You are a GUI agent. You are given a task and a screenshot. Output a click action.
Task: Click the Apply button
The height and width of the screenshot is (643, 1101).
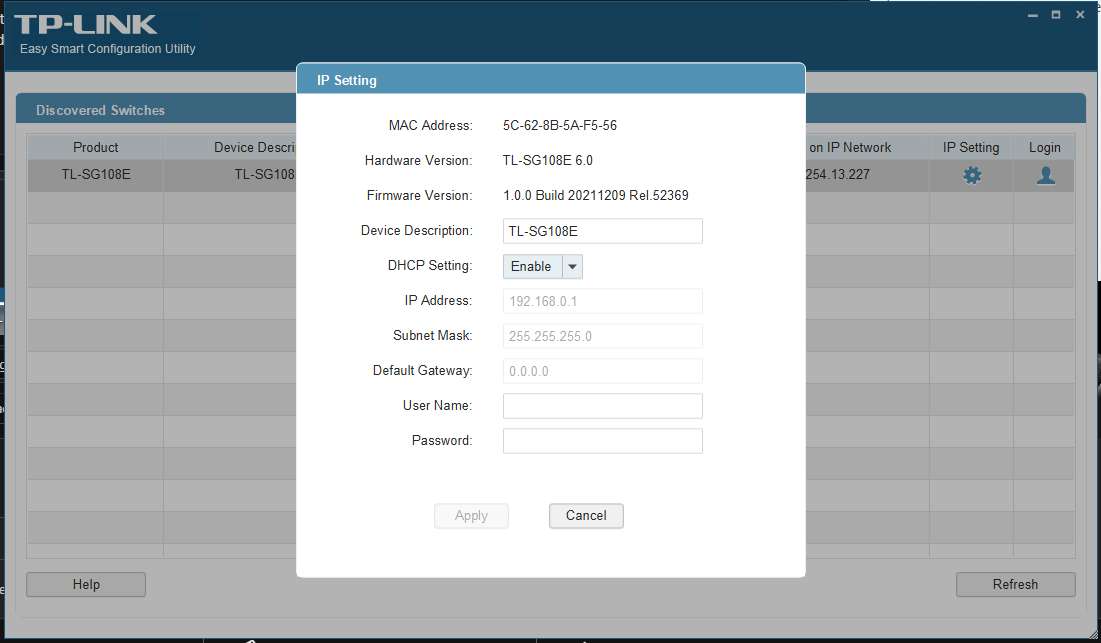[471, 516]
